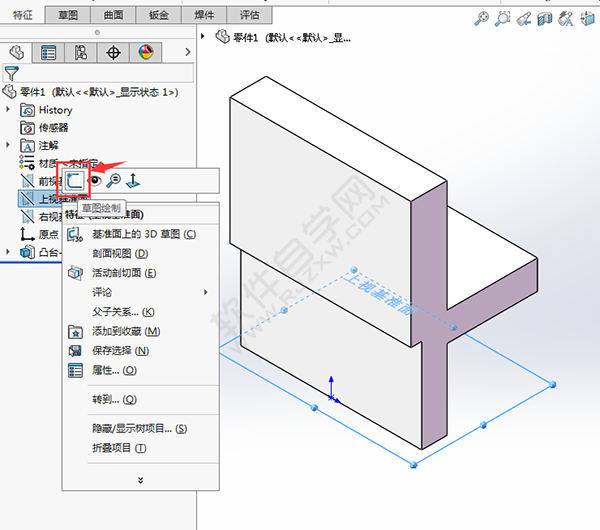Open the FeatureManager design tree tab
The image size is (600, 530).
(16, 52)
